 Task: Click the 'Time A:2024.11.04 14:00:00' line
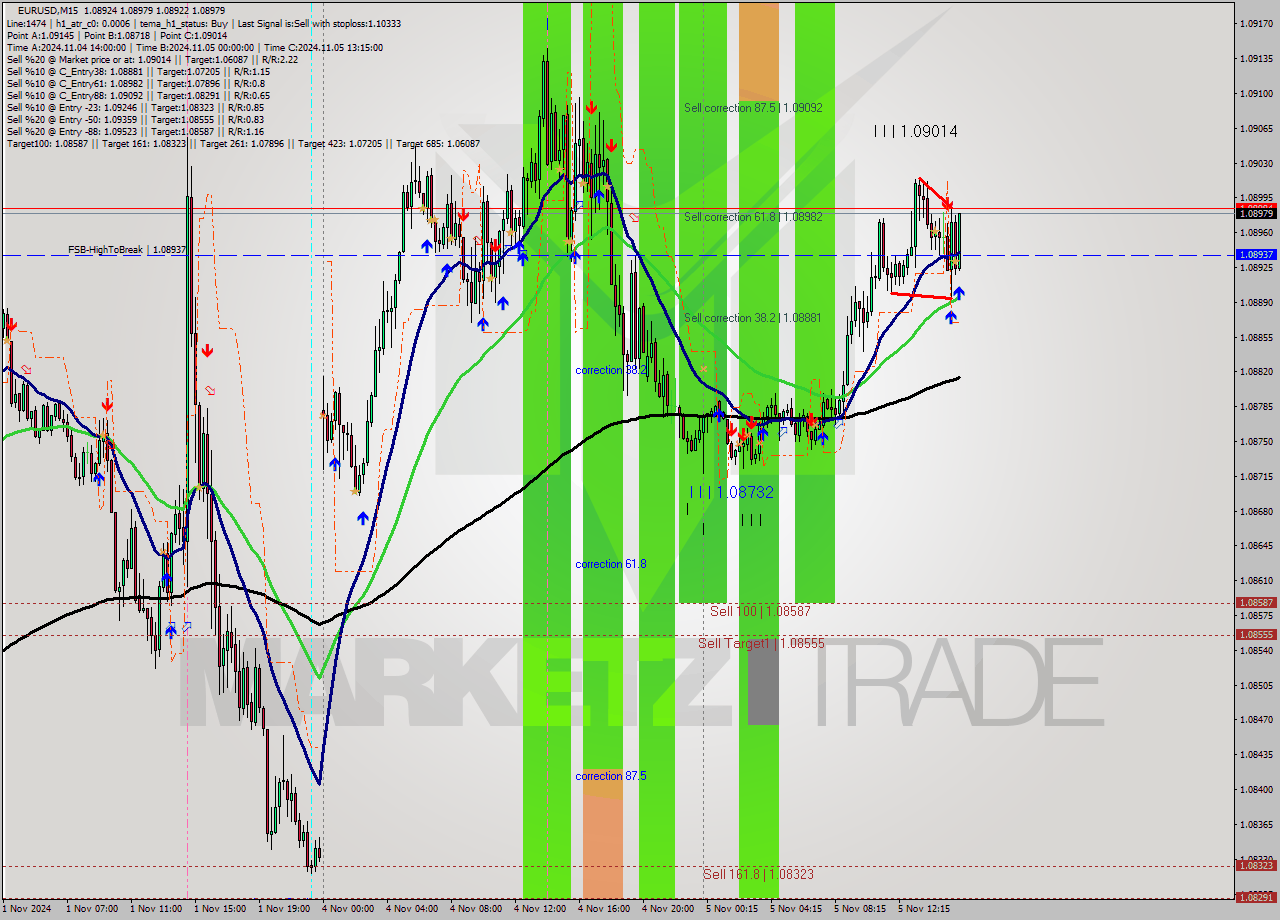(194, 47)
